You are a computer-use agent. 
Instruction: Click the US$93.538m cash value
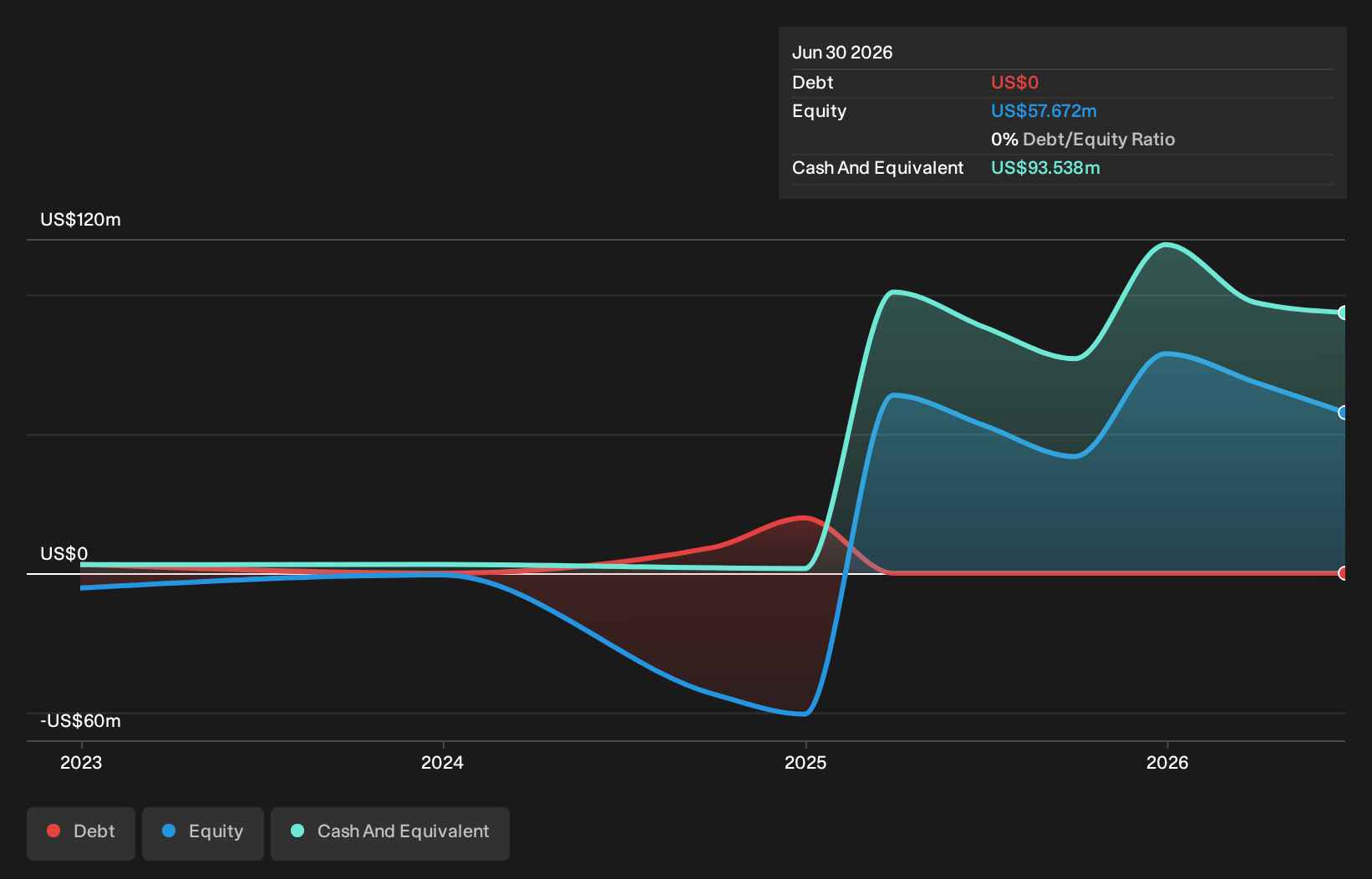pos(1045,168)
